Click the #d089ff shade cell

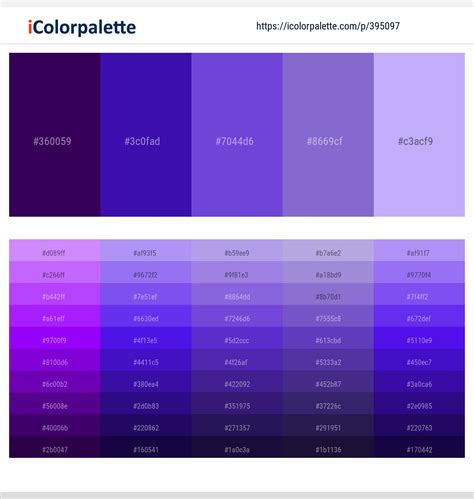coord(55,250)
